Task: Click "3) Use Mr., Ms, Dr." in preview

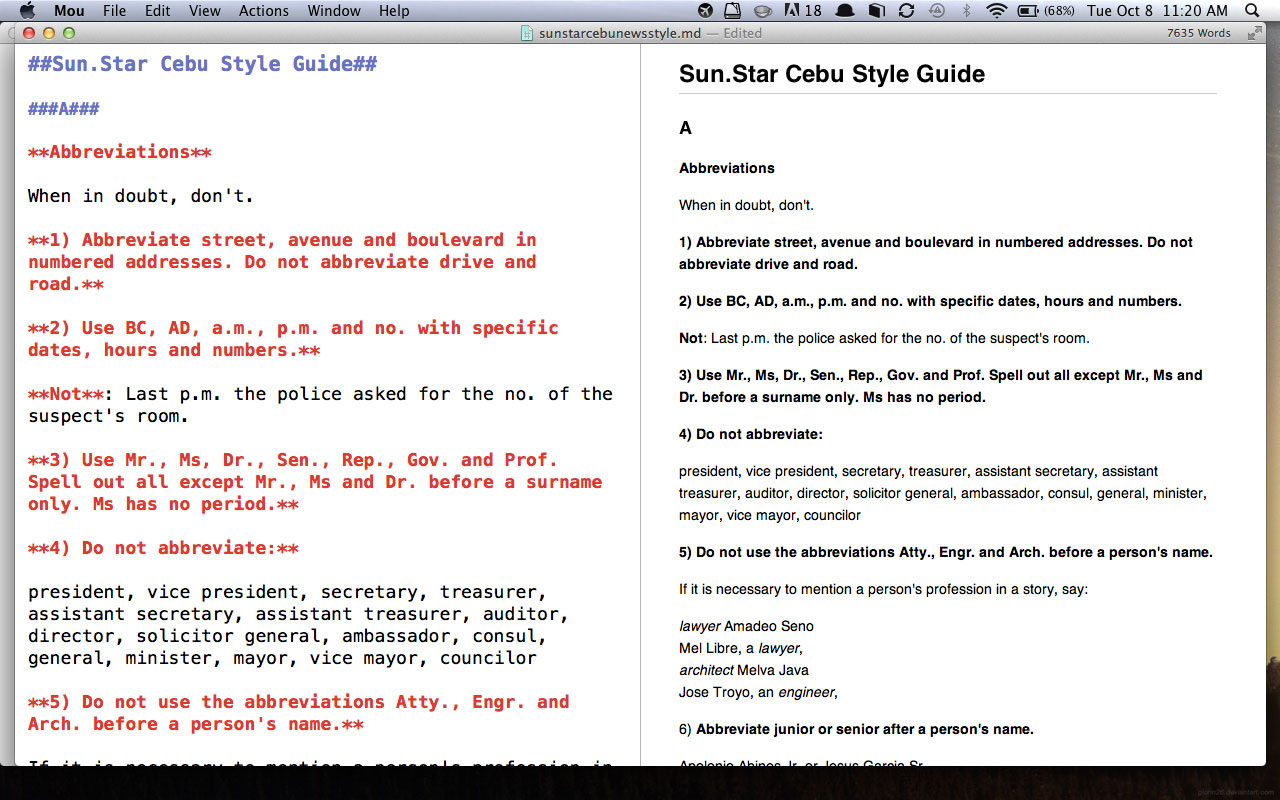Action: tap(941, 386)
